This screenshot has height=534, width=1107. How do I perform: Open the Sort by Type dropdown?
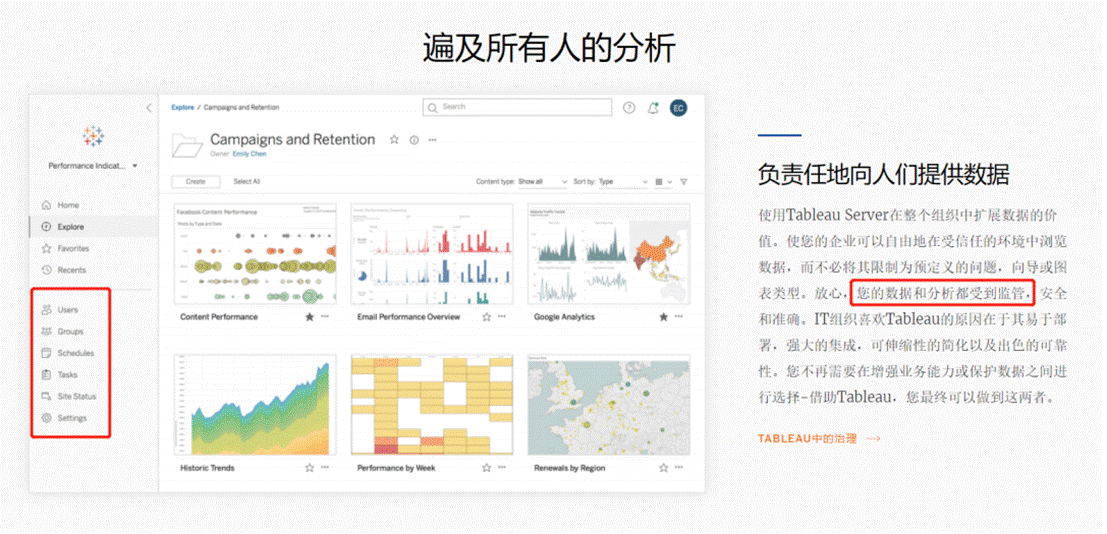623,182
